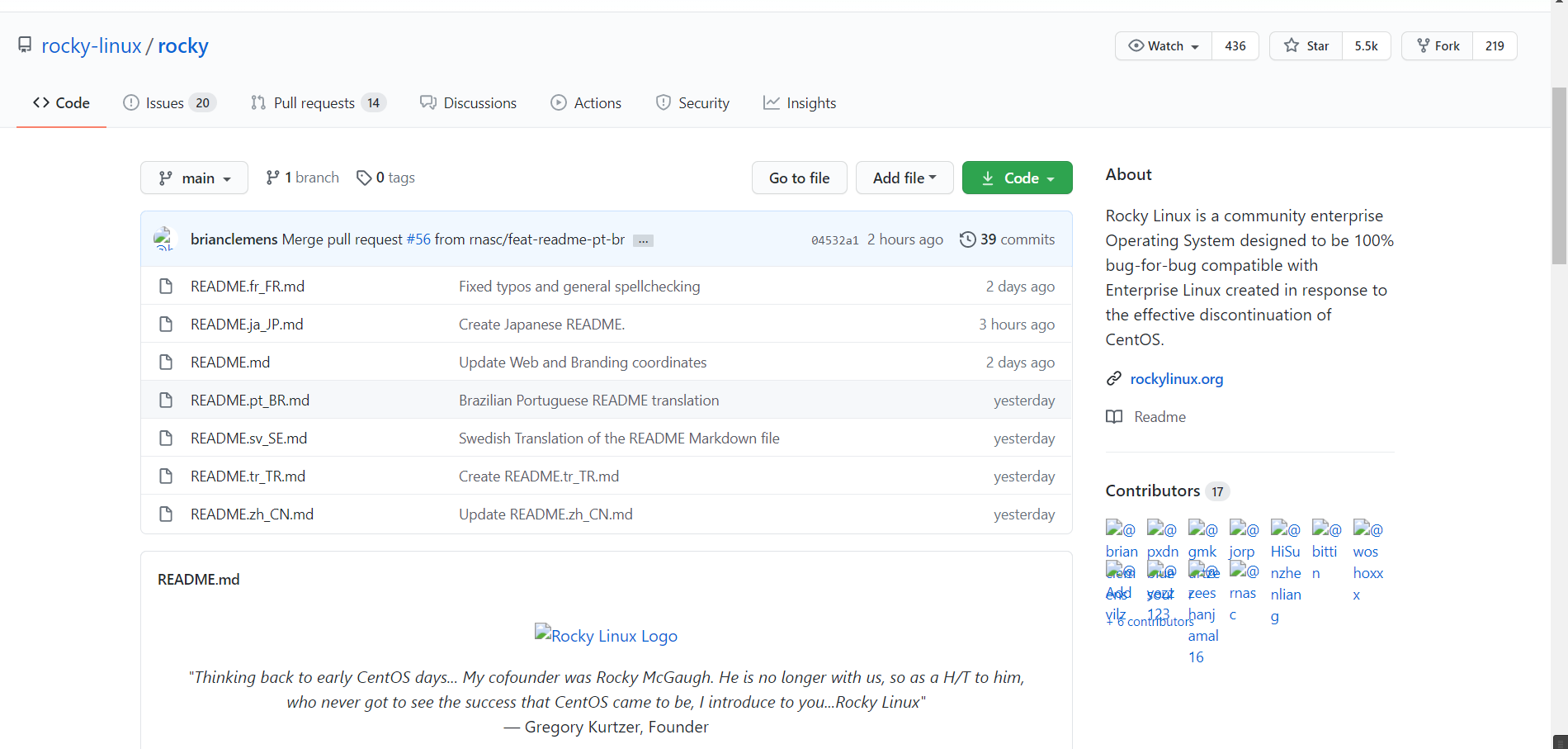Open the Readme link in About
The height and width of the screenshot is (749, 1568).
click(1159, 417)
